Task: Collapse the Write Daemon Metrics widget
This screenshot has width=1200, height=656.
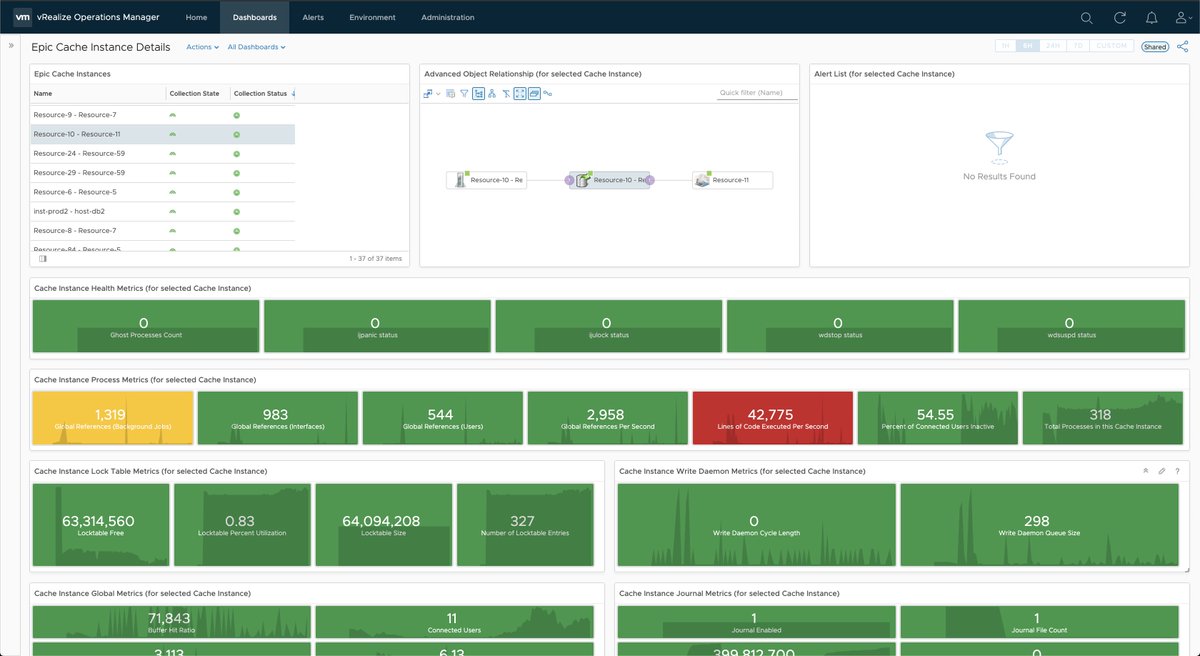Action: [1145, 470]
